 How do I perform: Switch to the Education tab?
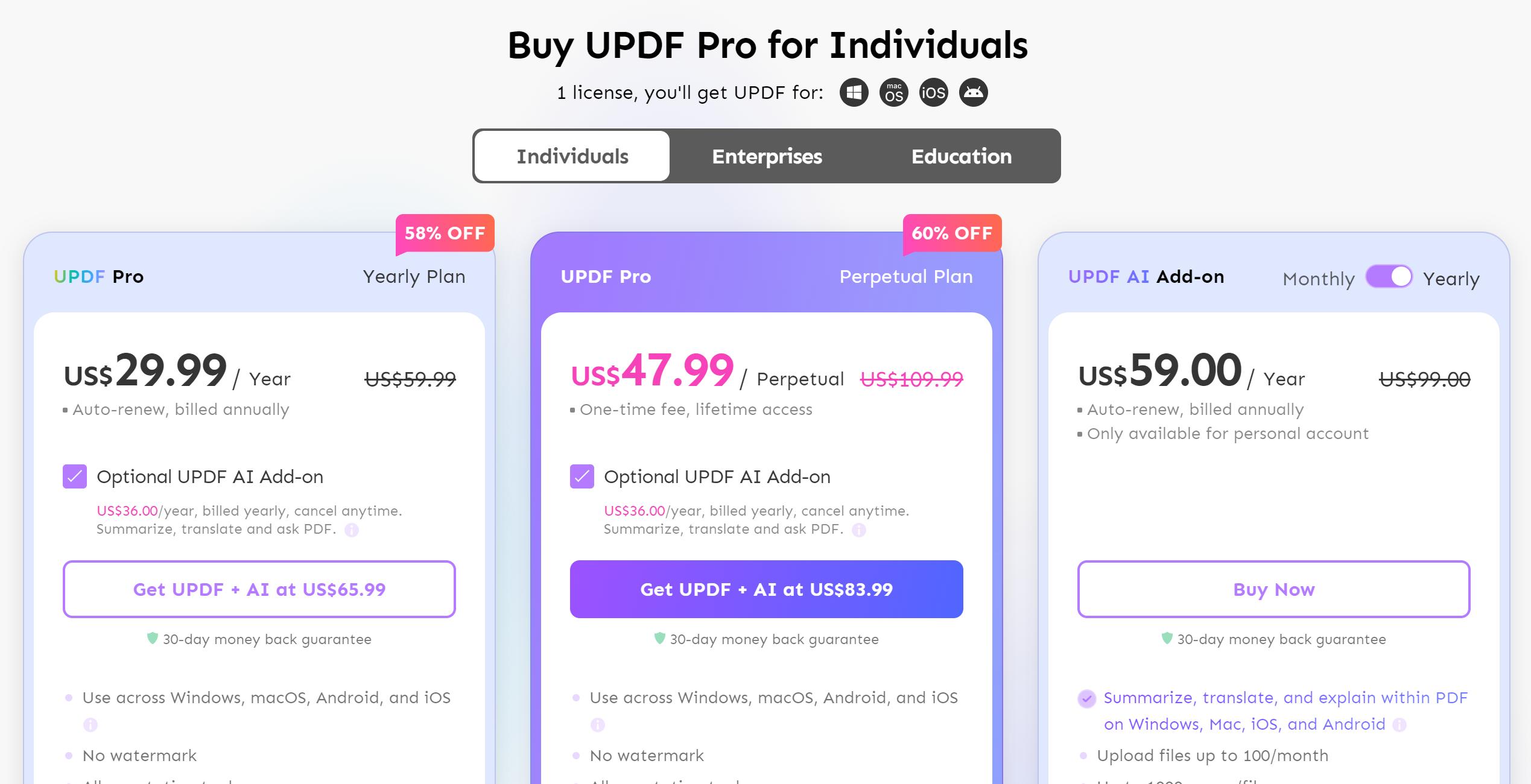961,157
